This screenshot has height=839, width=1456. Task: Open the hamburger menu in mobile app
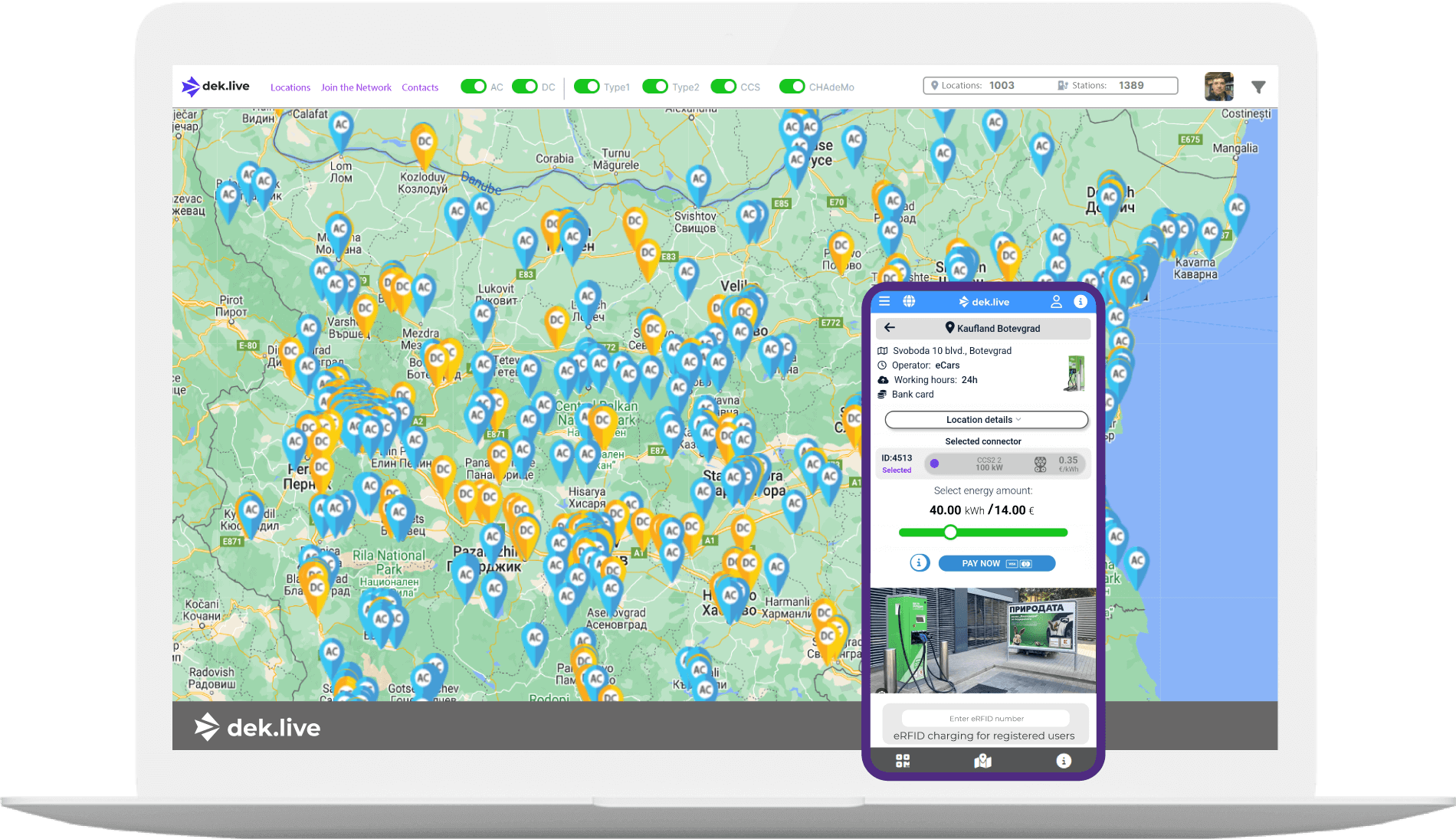(x=884, y=301)
